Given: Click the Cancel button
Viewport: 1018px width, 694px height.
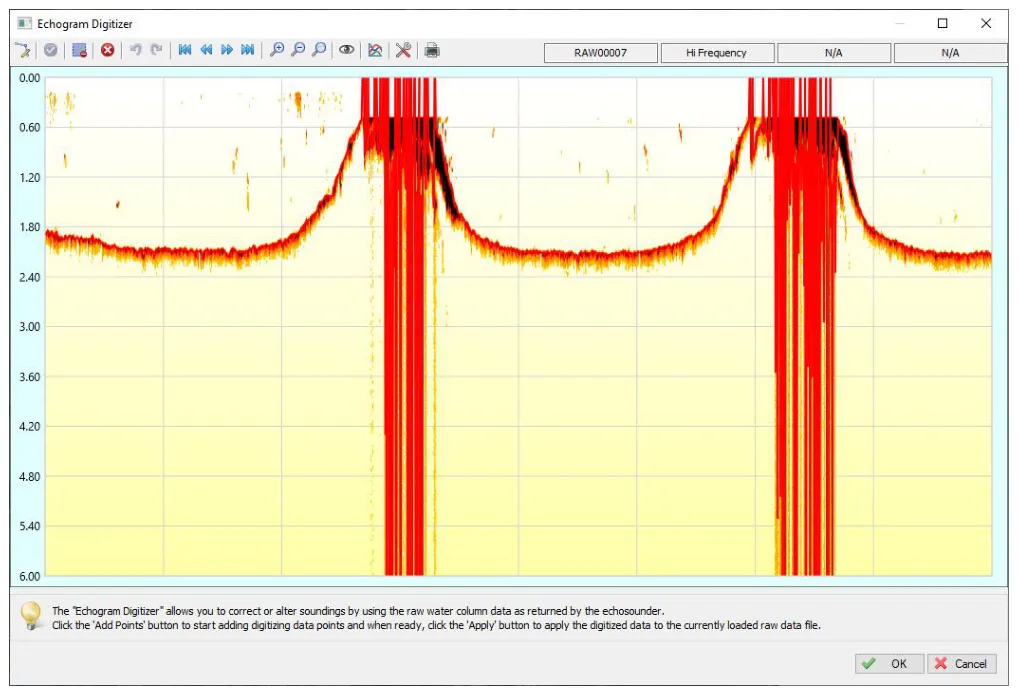Looking at the screenshot, I should tap(962, 663).
